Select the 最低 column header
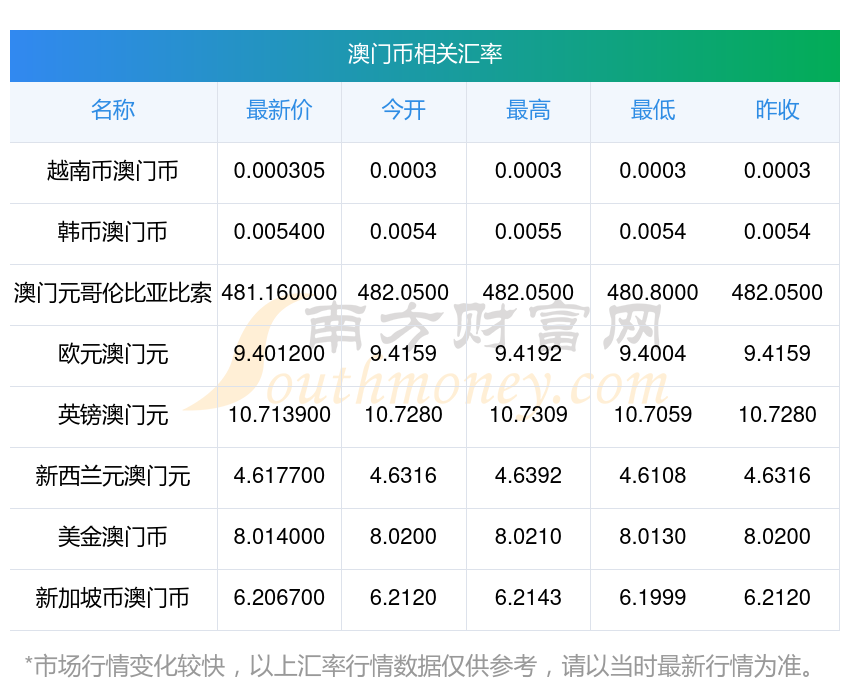Screen dimensions: 850x697 [x=652, y=110]
